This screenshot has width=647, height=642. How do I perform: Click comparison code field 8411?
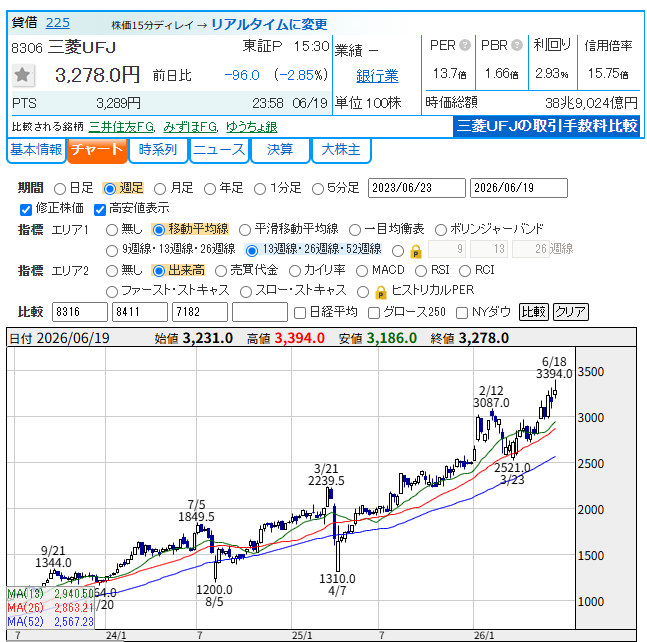point(140,312)
